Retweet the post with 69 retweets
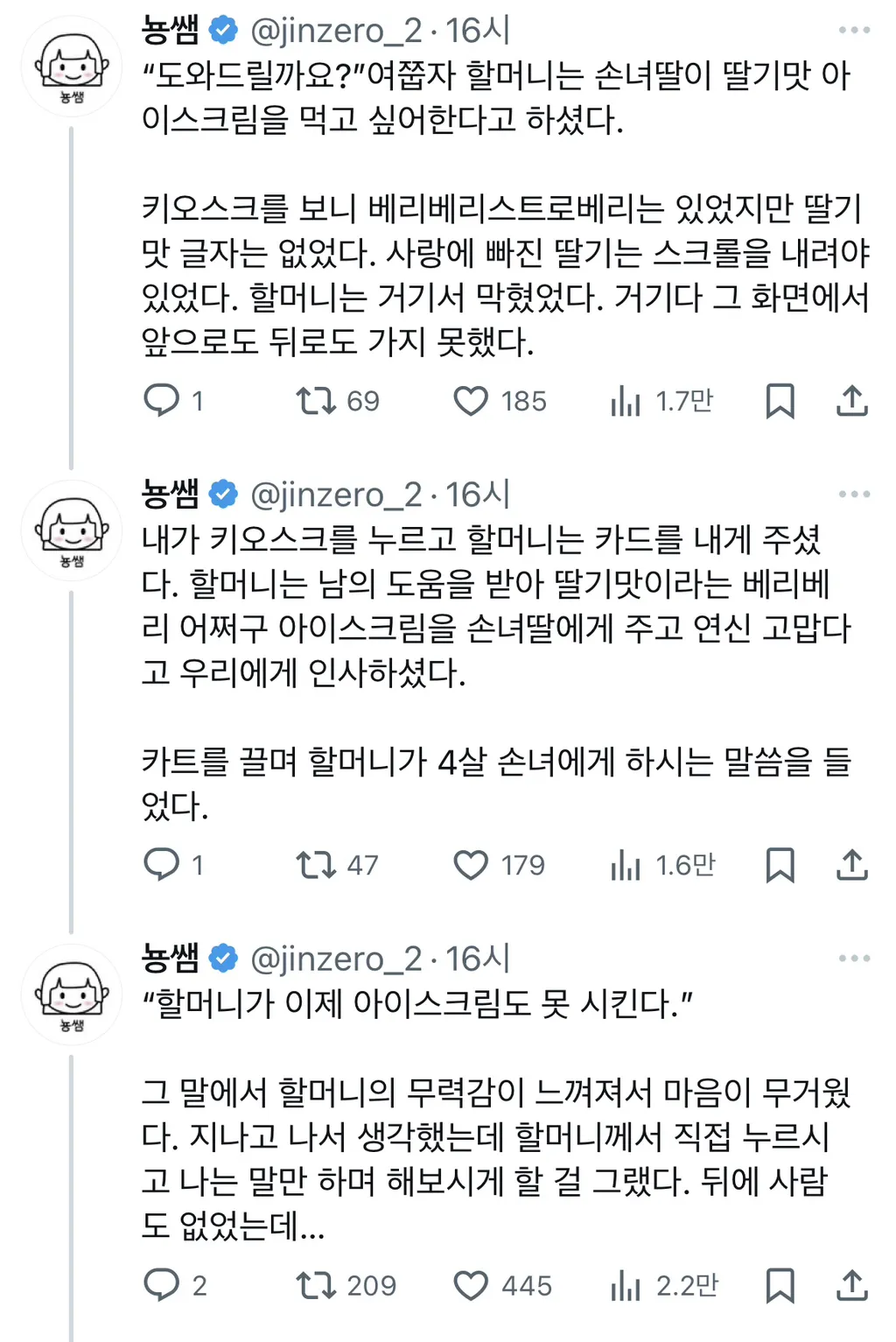896x1342 pixels. coord(316,401)
